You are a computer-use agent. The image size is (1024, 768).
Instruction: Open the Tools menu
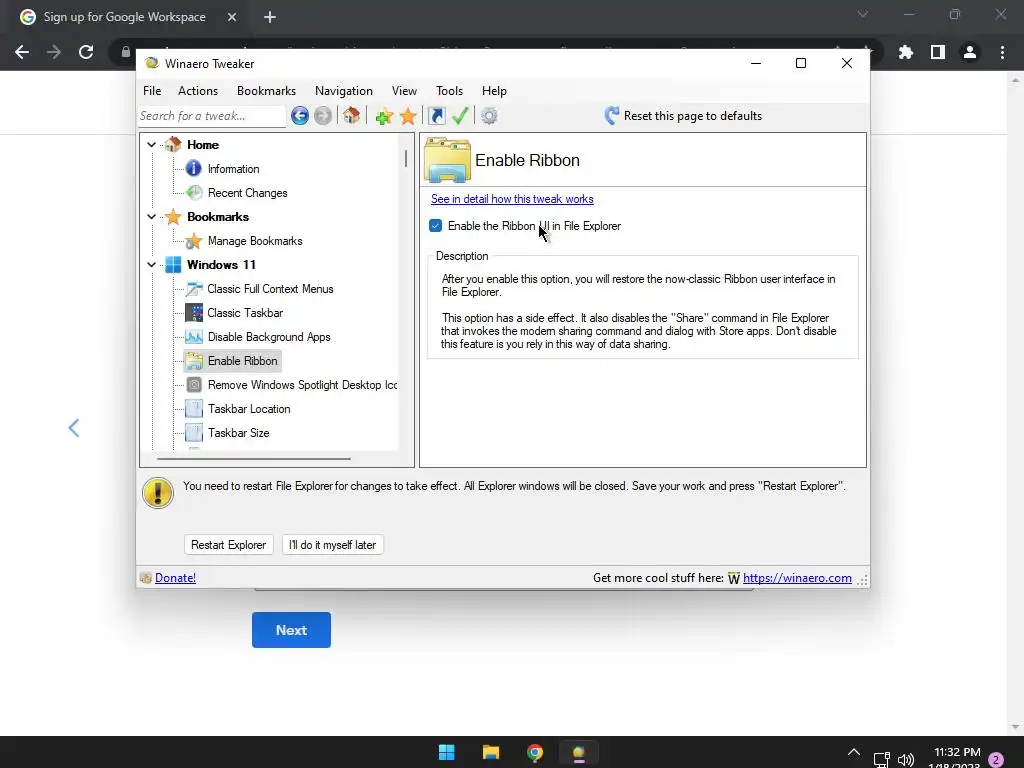coord(449,91)
